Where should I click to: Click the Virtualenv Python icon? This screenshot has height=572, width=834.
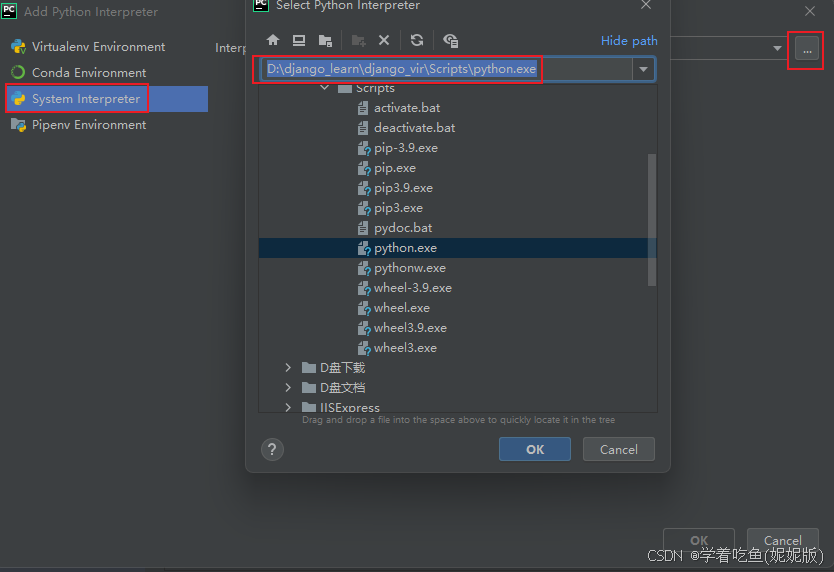point(19,47)
